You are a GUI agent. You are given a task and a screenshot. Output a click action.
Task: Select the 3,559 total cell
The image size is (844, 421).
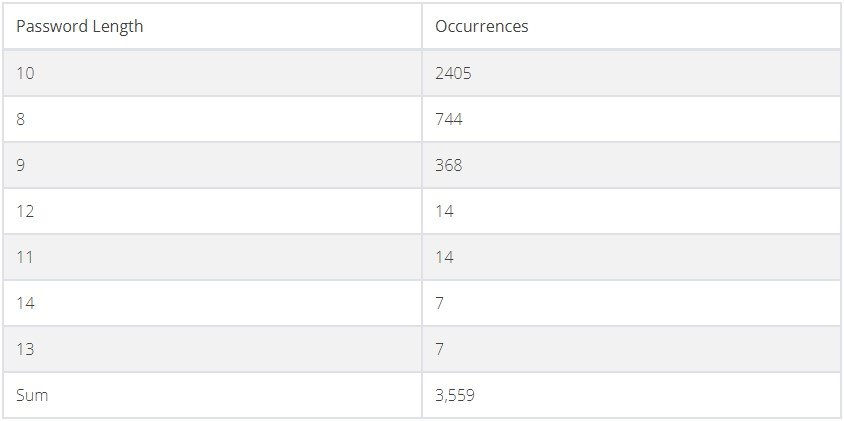point(631,395)
